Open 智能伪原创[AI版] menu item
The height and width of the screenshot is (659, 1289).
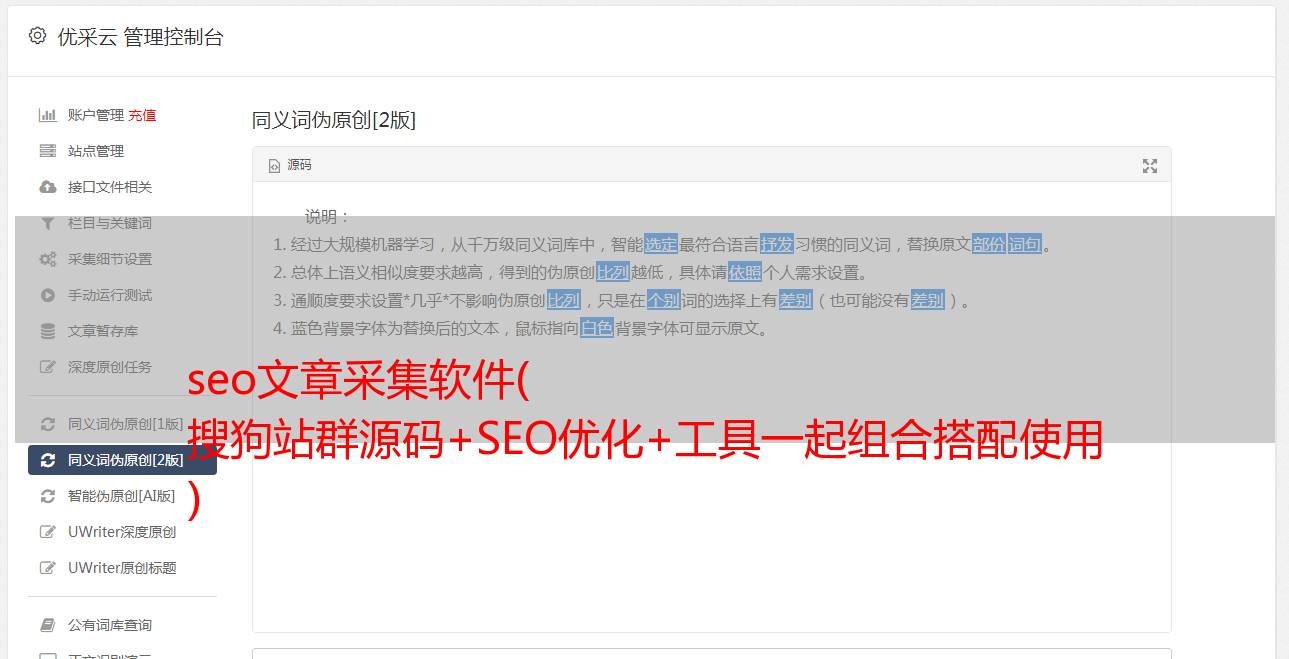122,496
